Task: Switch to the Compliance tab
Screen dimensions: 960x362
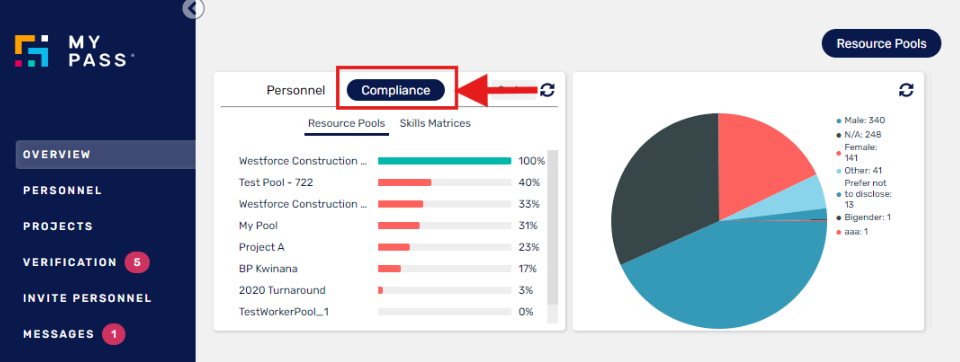Action: [396, 90]
